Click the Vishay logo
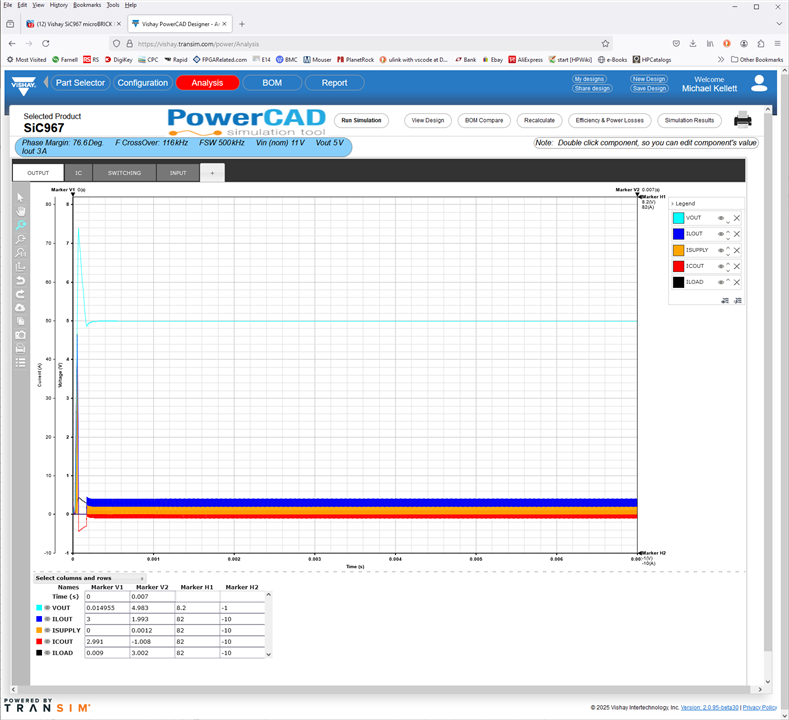Viewport: 789px width, 720px height. (24, 86)
